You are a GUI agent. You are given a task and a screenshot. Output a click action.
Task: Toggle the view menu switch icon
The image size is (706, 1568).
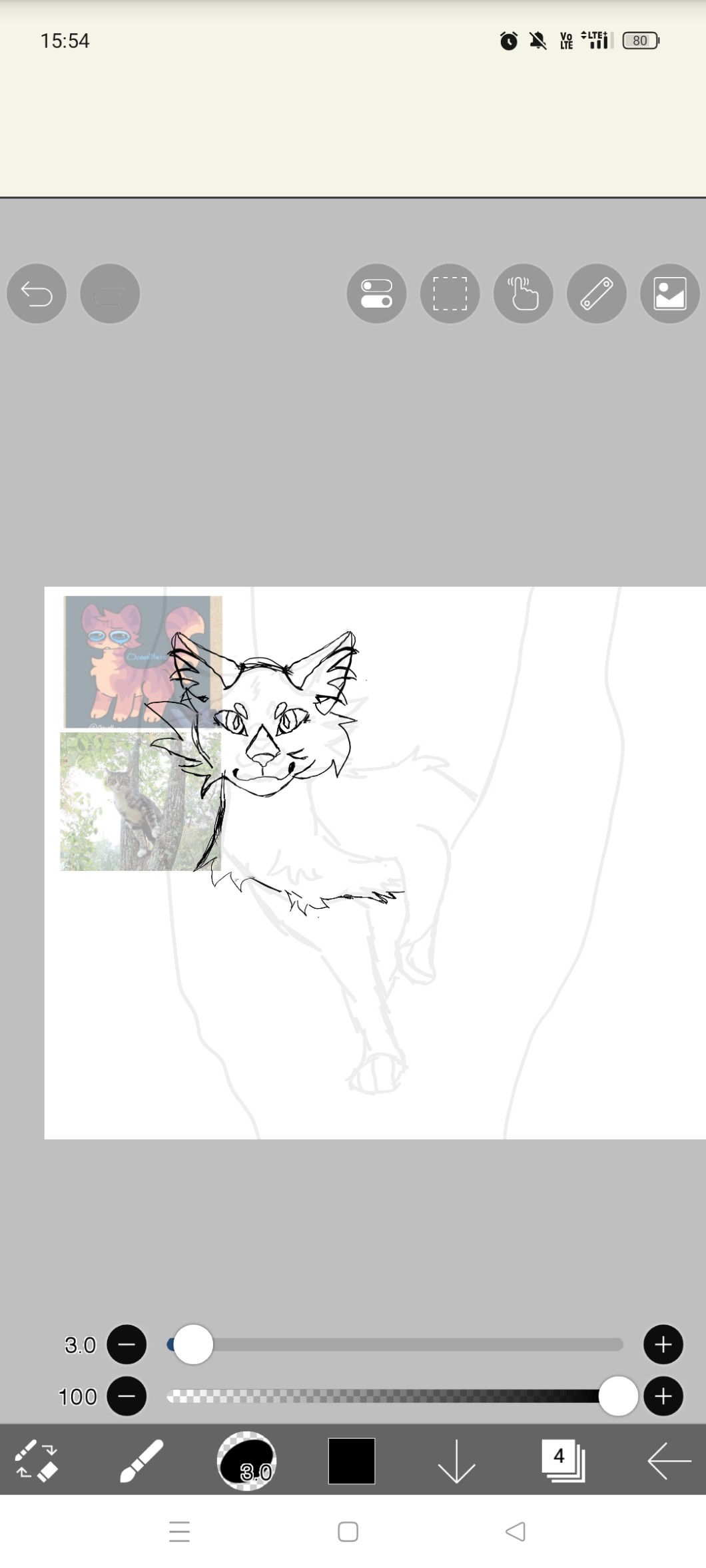(376, 294)
